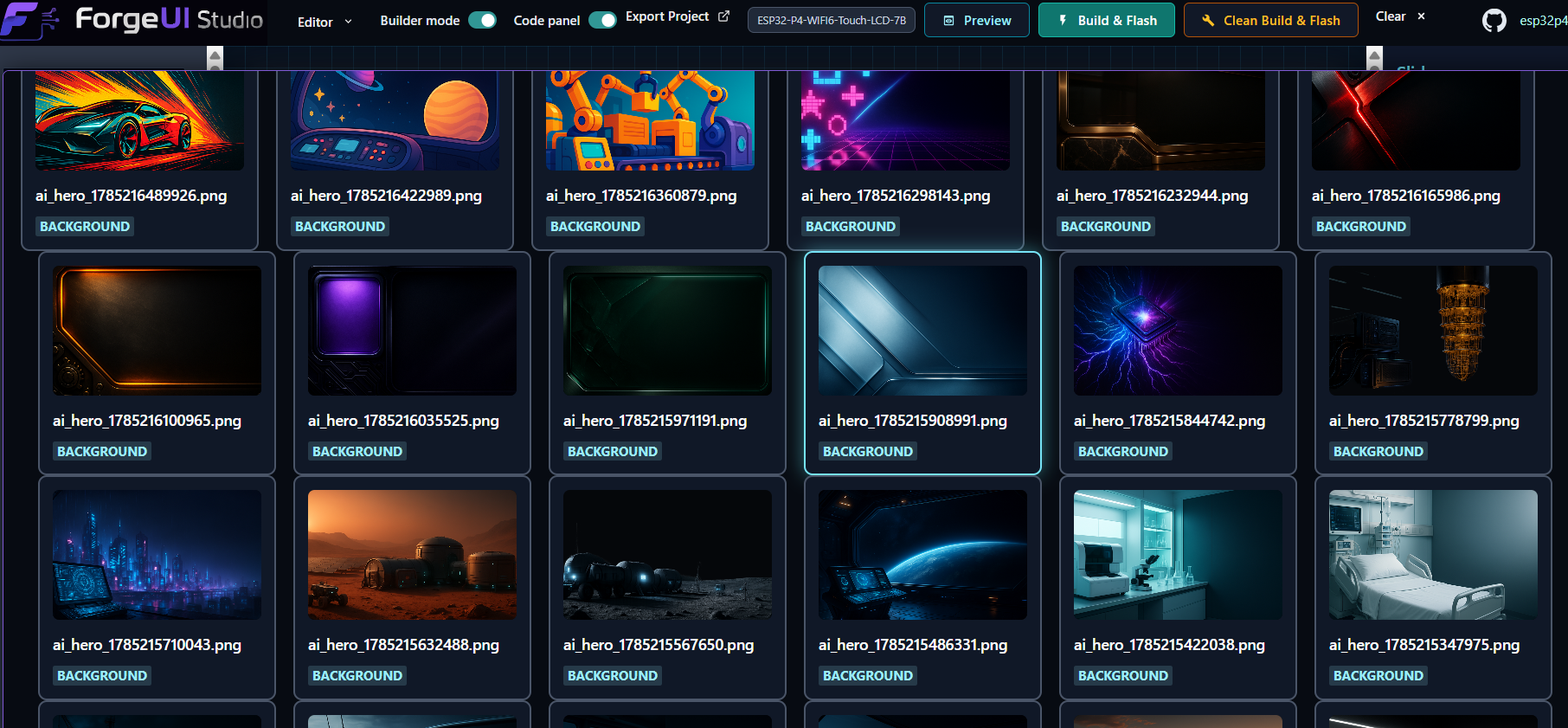Viewport: 1568px width, 728px height.
Task: Click filename ai_hero_1785216100965.png
Action: (x=147, y=421)
